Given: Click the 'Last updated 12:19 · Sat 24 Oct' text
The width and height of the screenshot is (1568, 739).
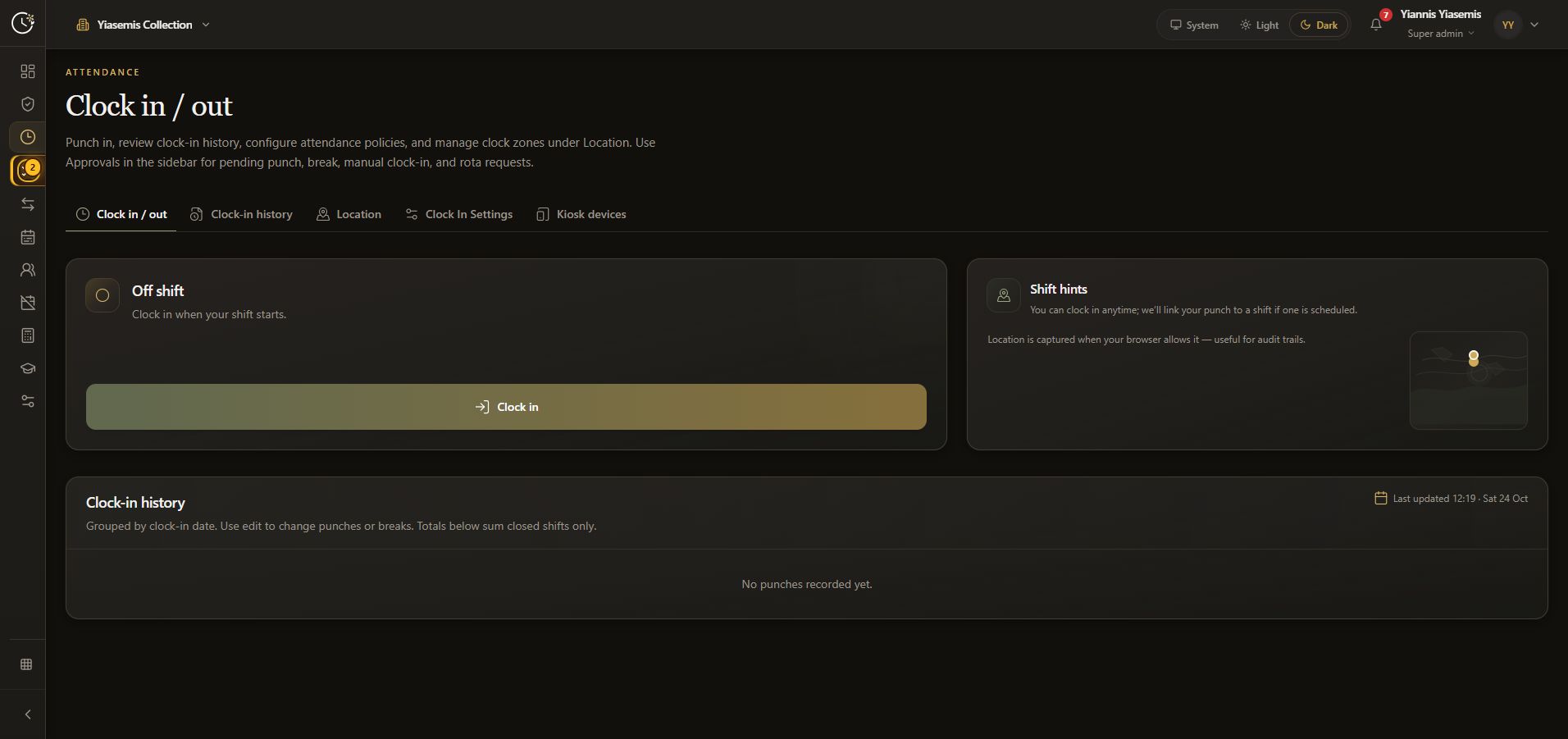Looking at the screenshot, I should pos(1461,499).
